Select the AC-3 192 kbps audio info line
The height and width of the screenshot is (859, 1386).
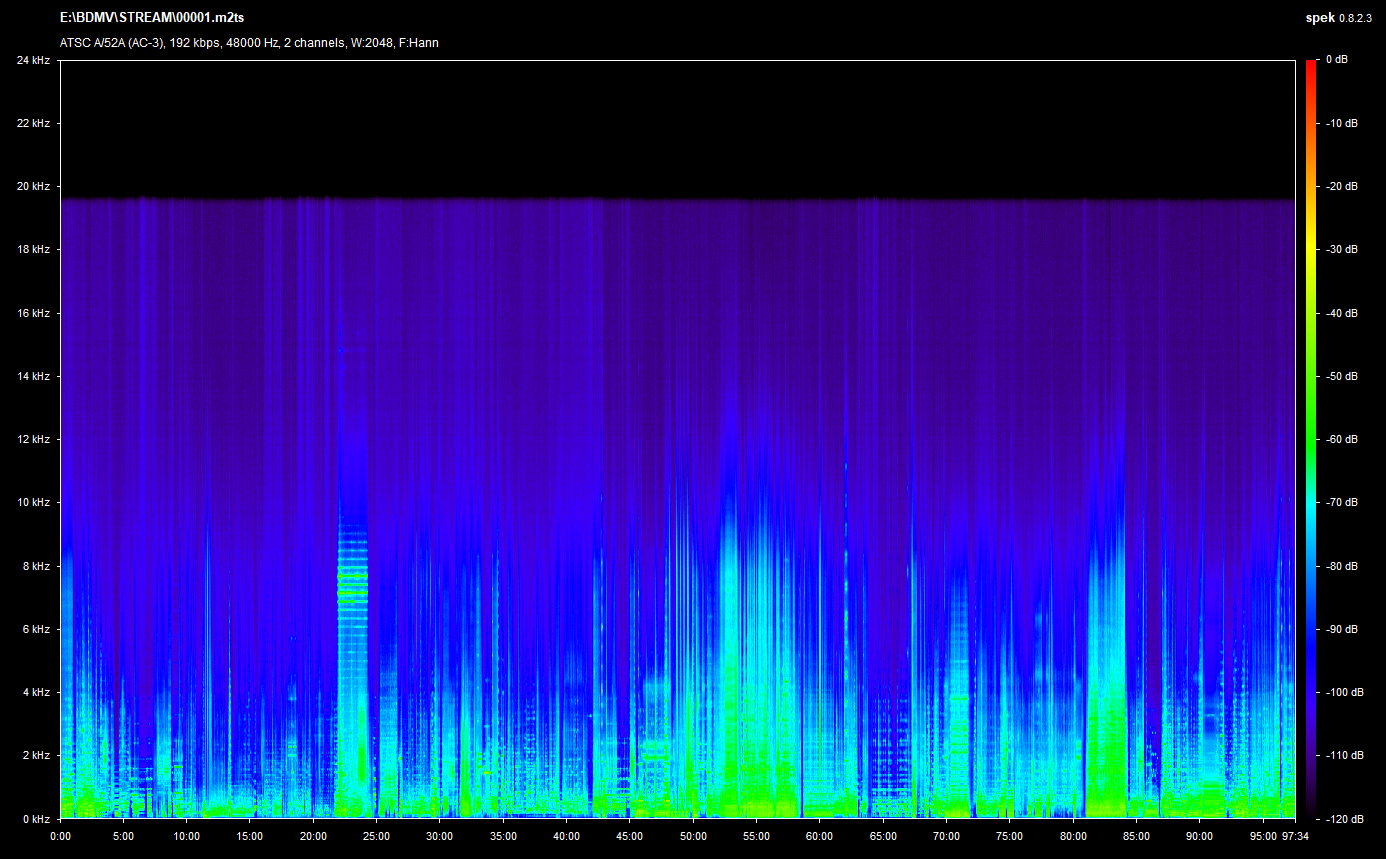pos(249,43)
